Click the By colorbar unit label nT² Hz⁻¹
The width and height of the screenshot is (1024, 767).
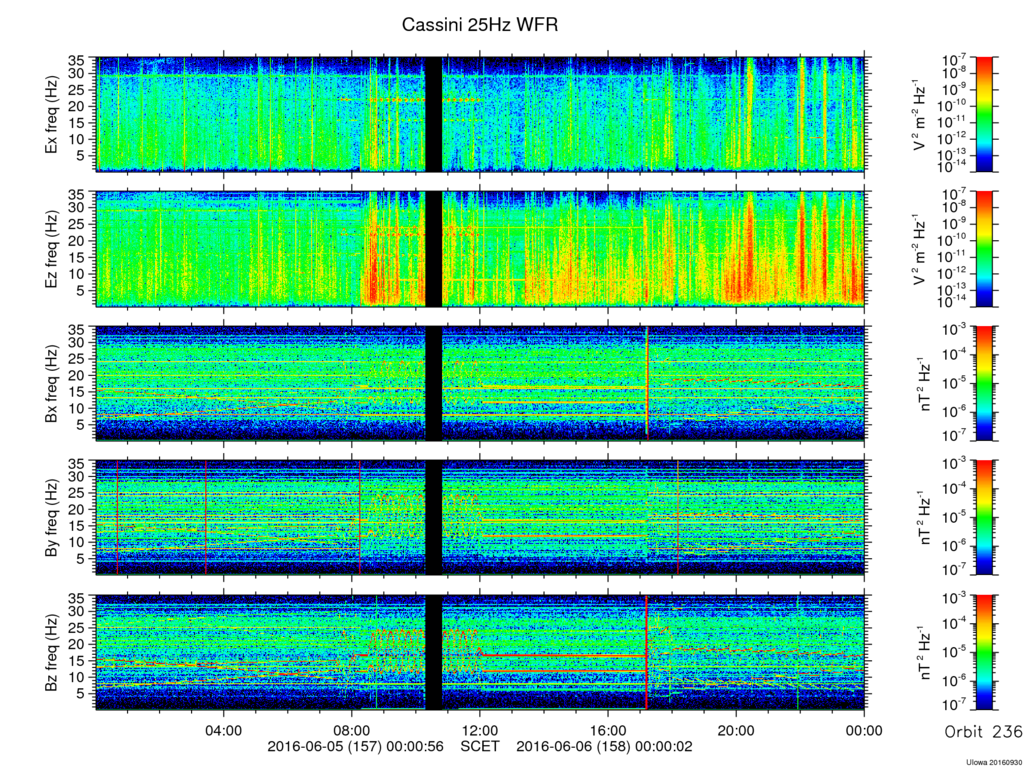923,518
